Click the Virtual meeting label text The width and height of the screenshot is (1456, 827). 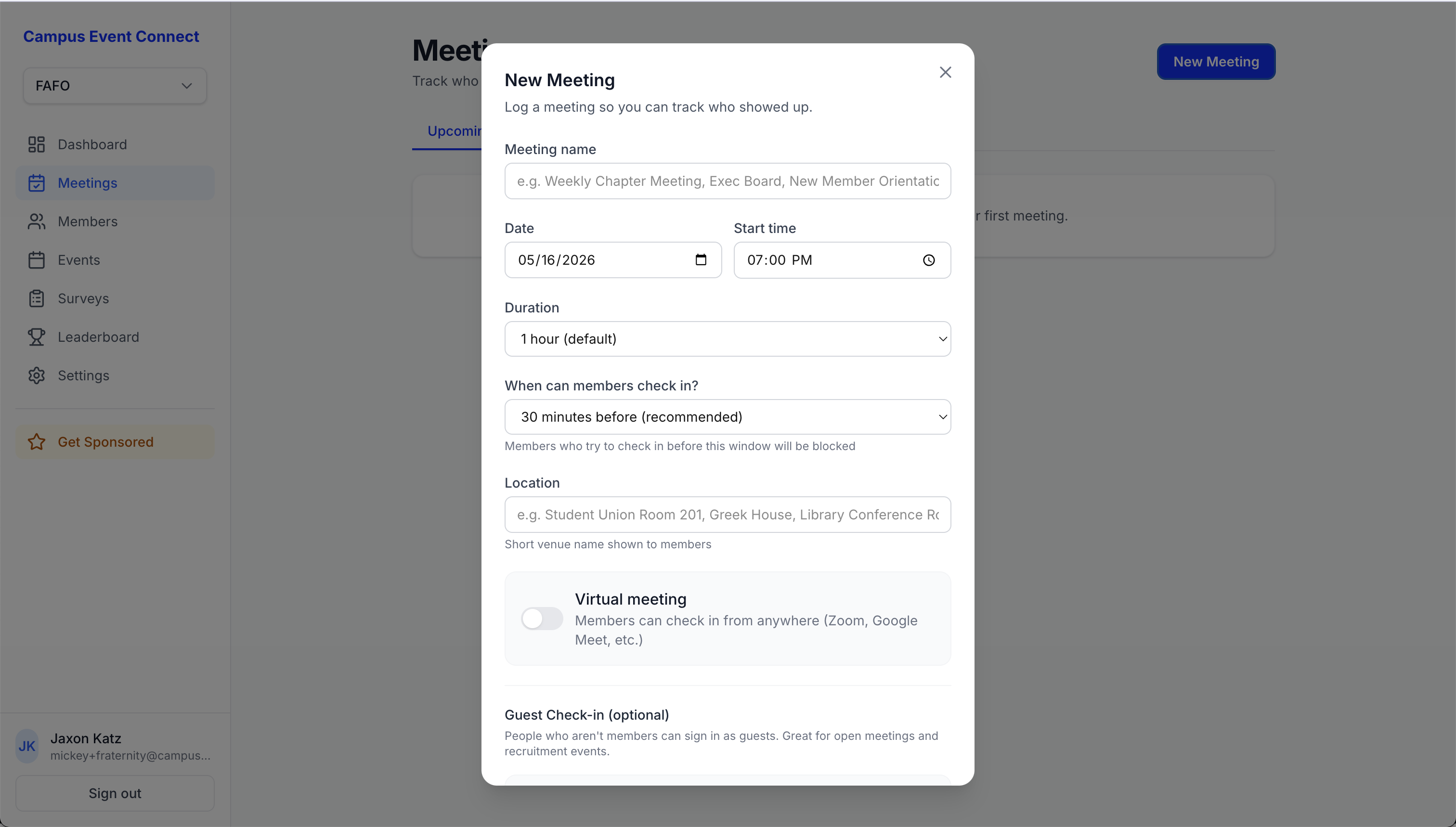631,599
